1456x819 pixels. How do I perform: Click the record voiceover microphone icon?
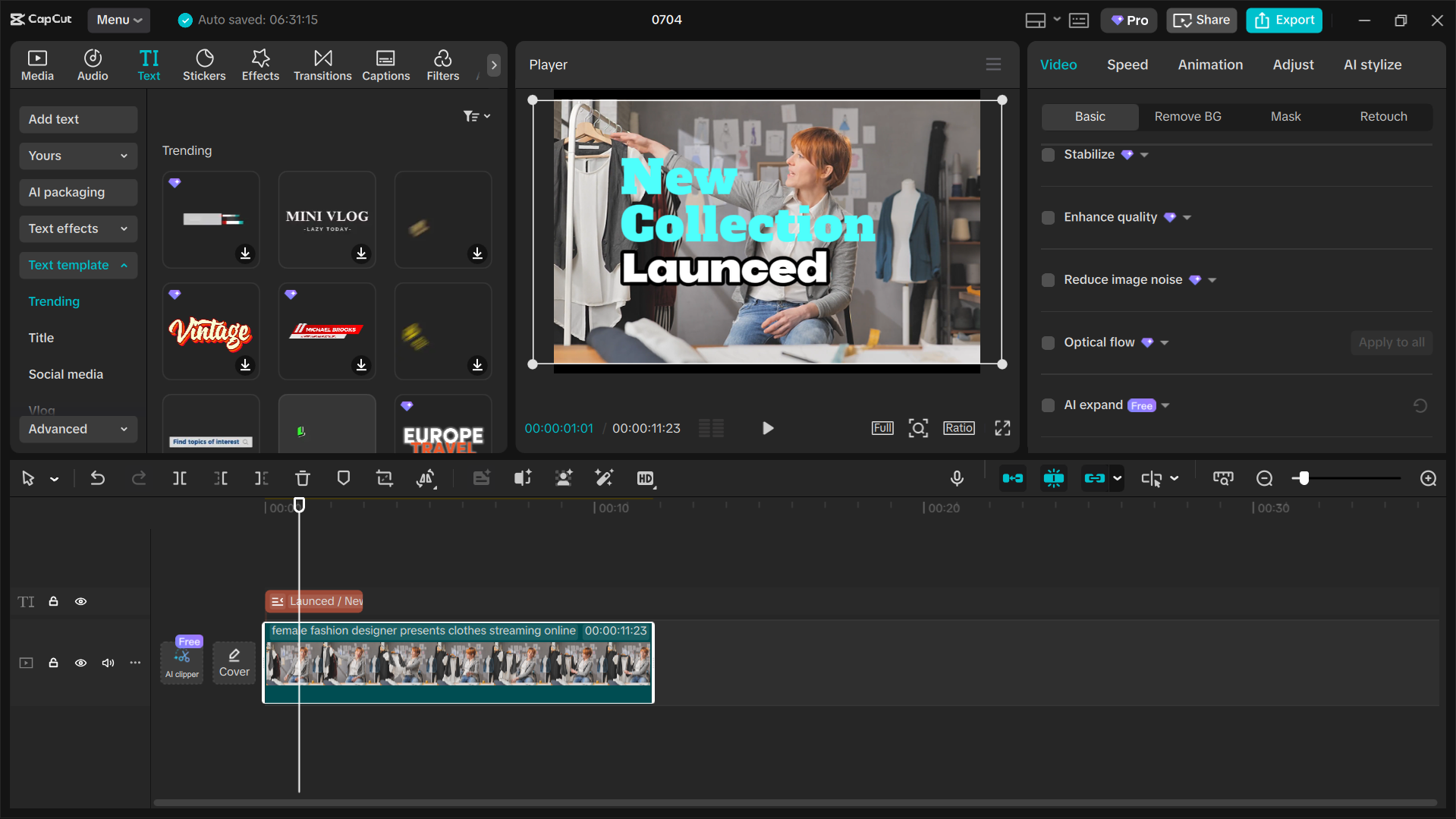click(x=957, y=478)
